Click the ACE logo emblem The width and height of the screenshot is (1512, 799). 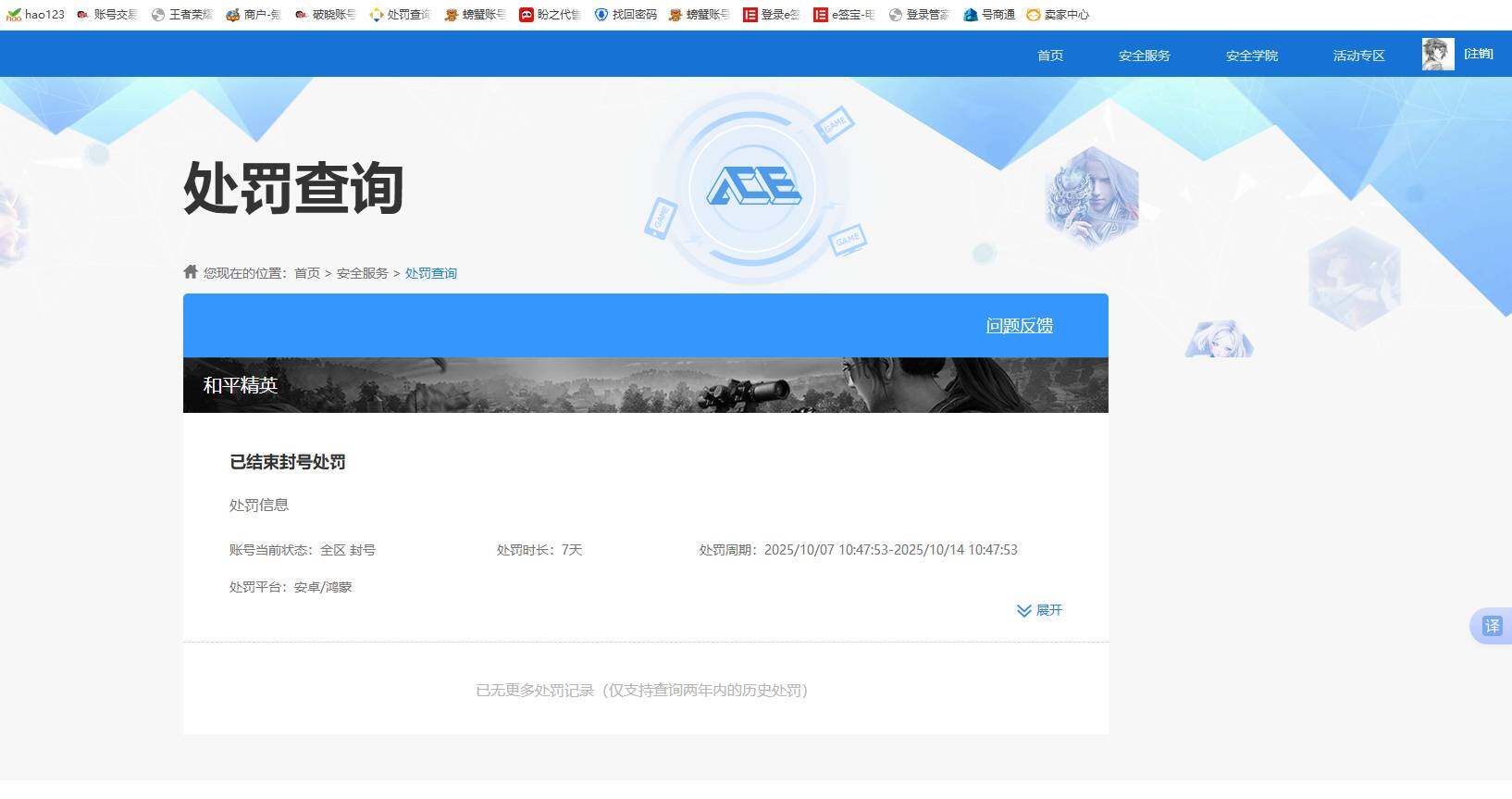point(753,186)
